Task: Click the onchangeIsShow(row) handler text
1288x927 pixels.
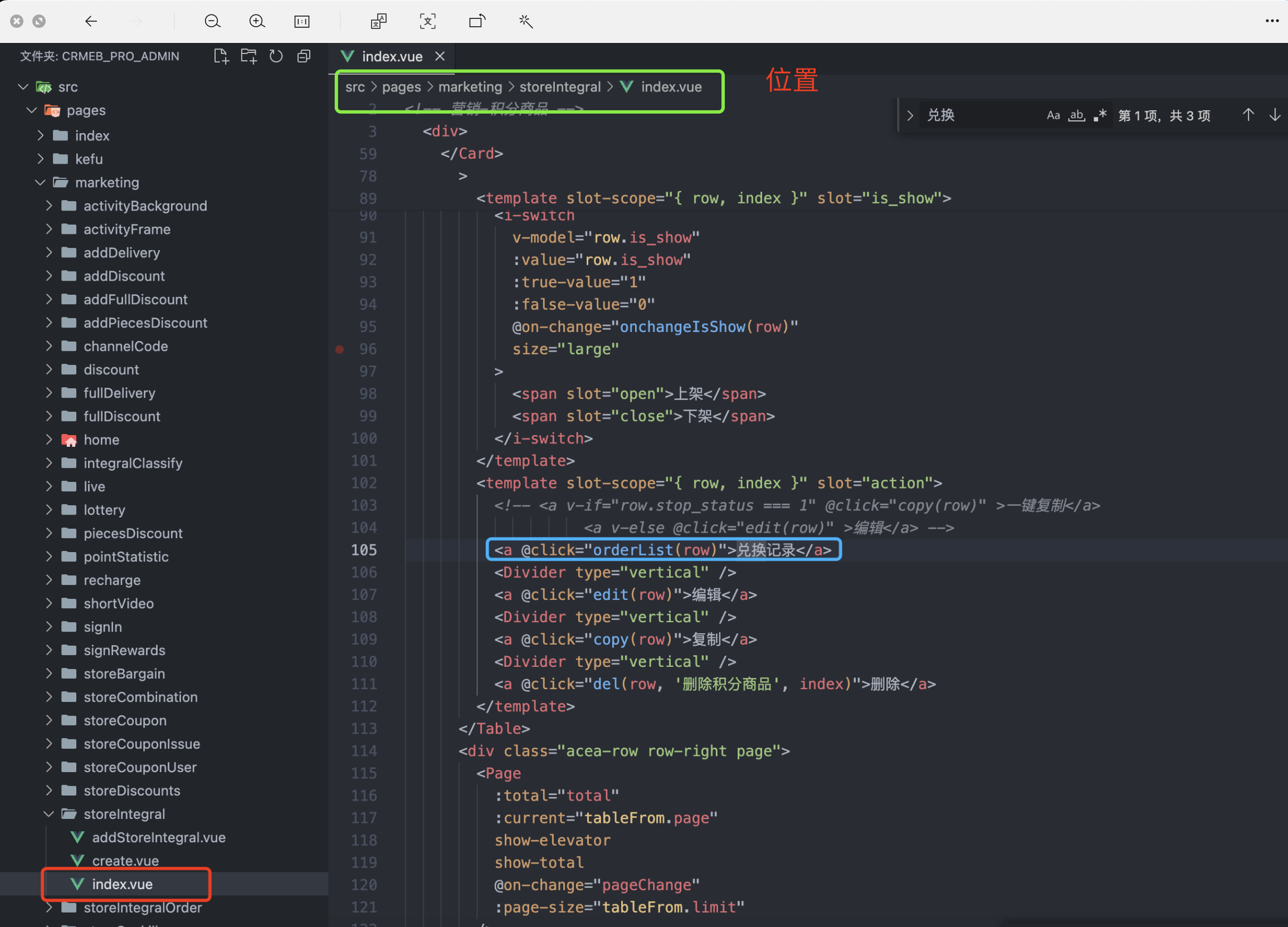Action: [704, 326]
